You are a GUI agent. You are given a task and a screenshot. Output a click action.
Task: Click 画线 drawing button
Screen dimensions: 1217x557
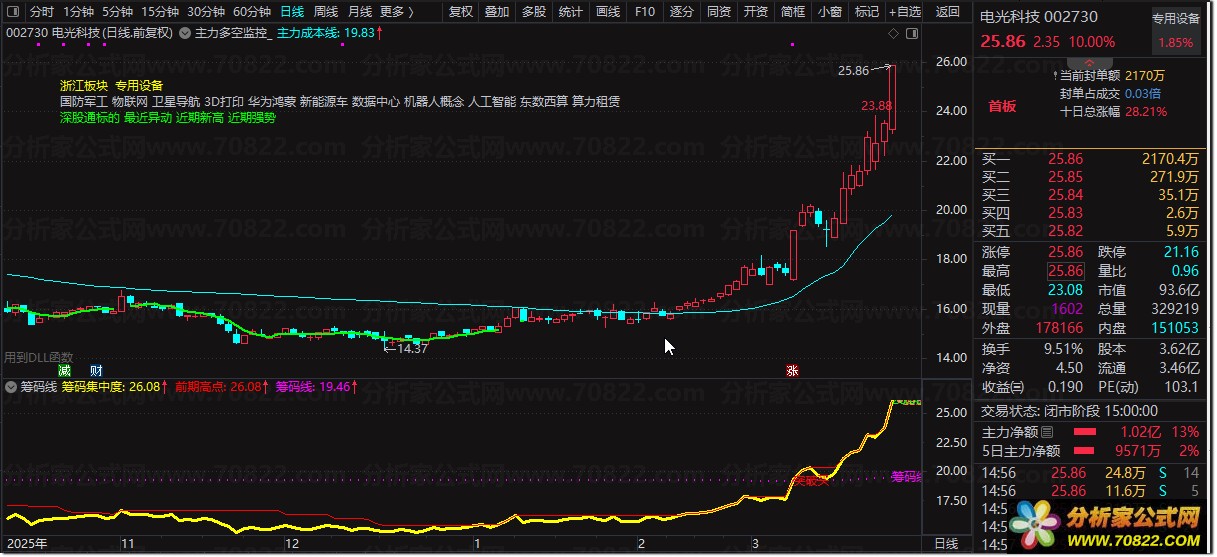pyautogui.click(x=607, y=12)
